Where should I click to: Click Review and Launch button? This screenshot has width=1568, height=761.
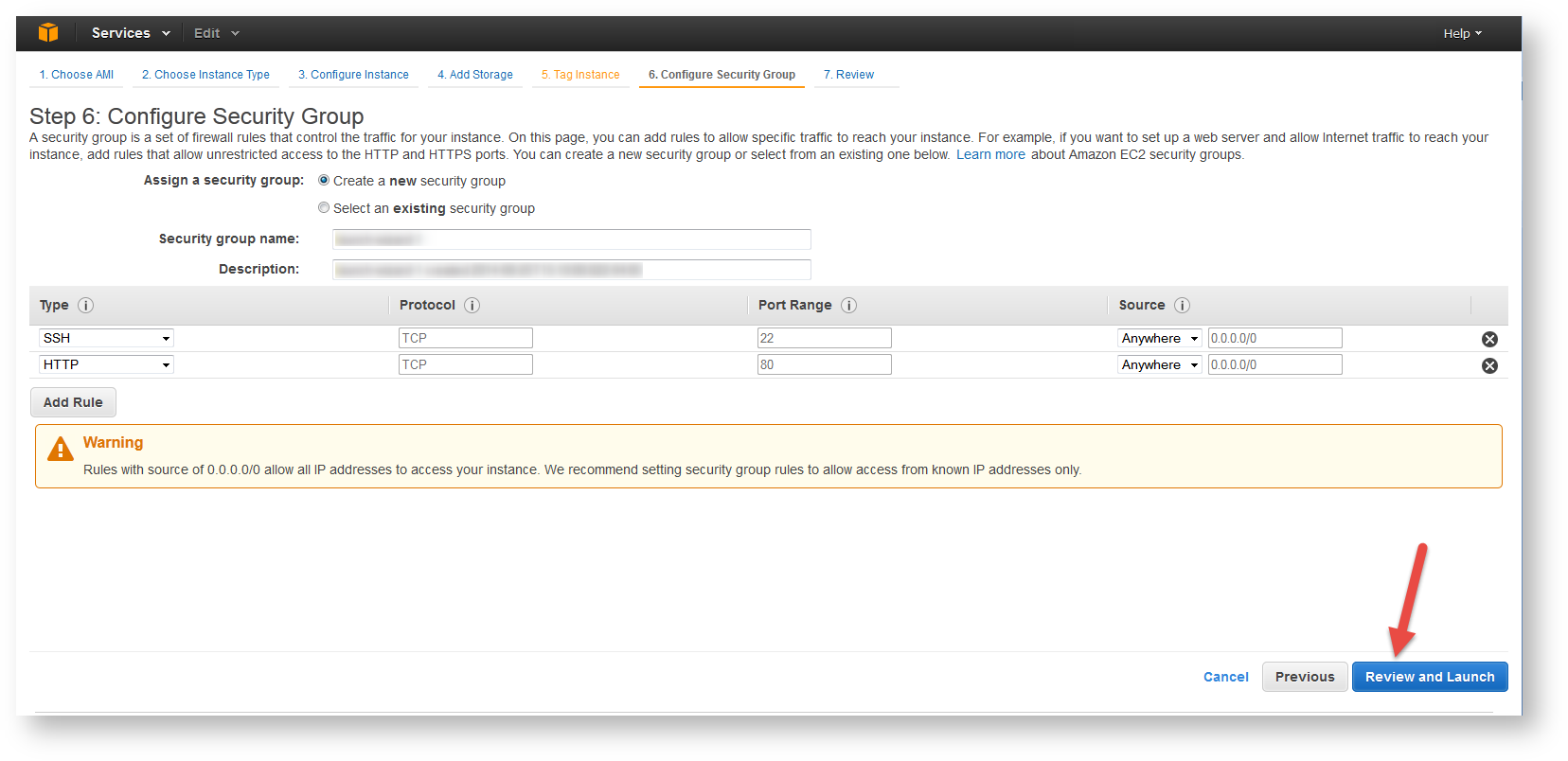pyautogui.click(x=1429, y=677)
